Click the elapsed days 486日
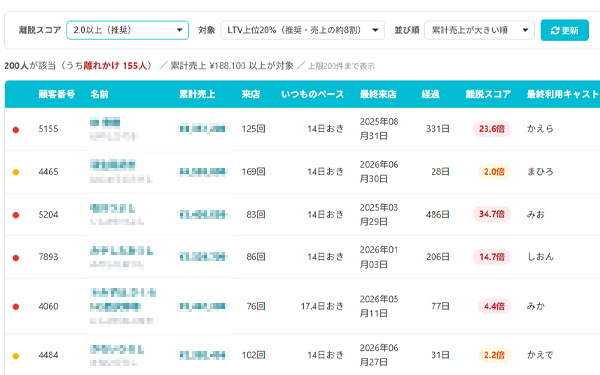 coord(438,215)
